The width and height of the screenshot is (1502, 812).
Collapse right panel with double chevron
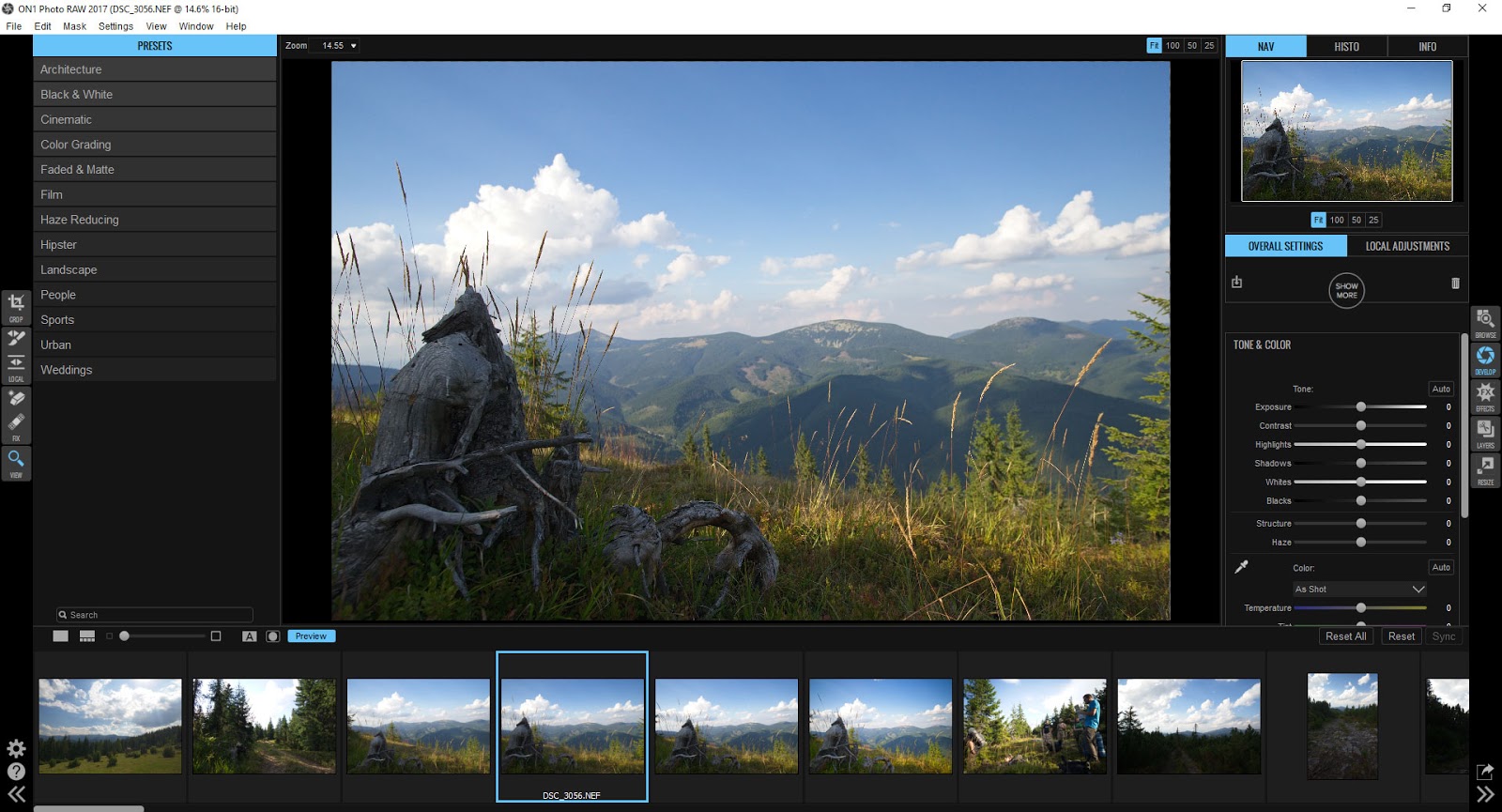(x=1485, y=794)
